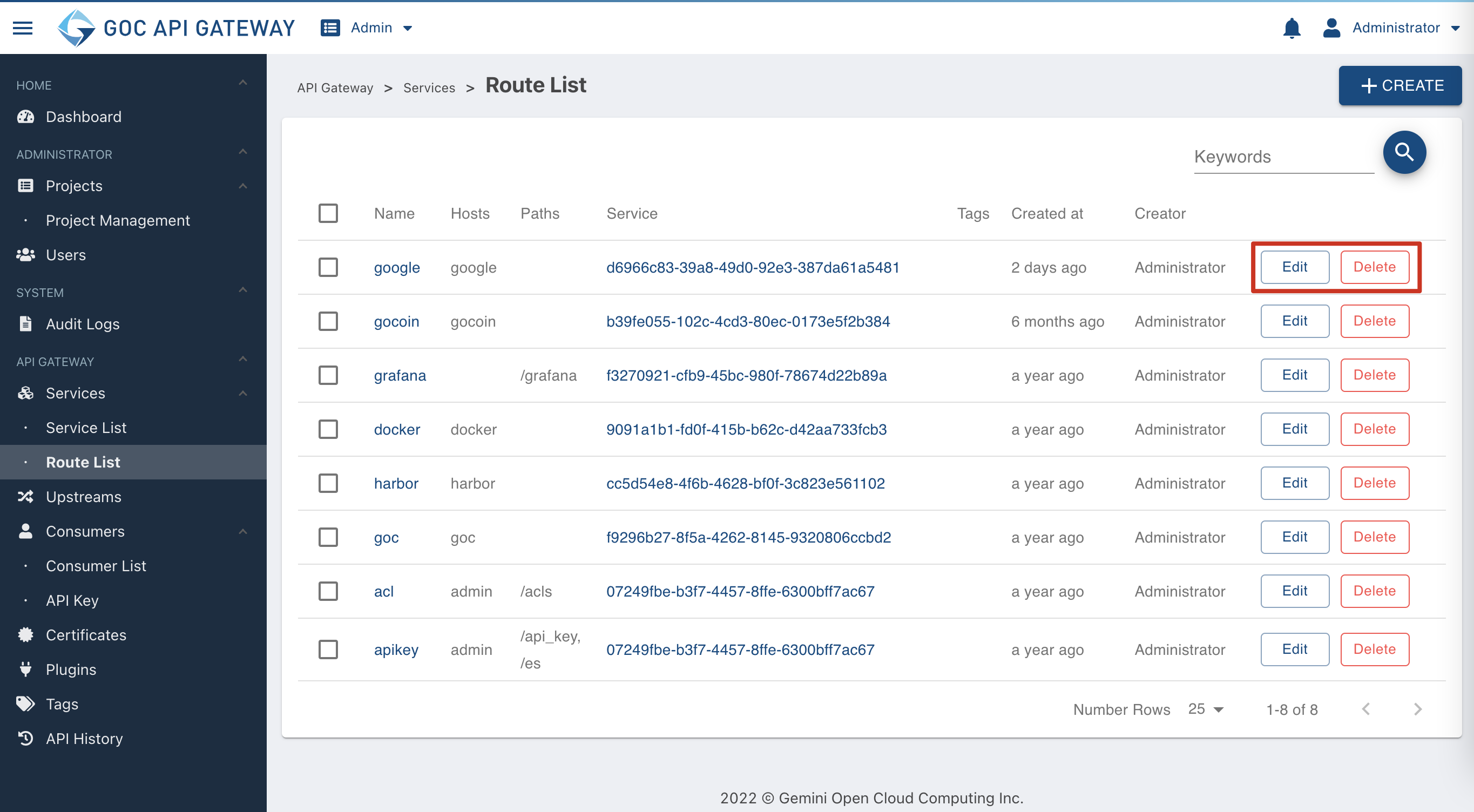Click the Admin project list icon

pyautogui.click(x=330, y=28)
